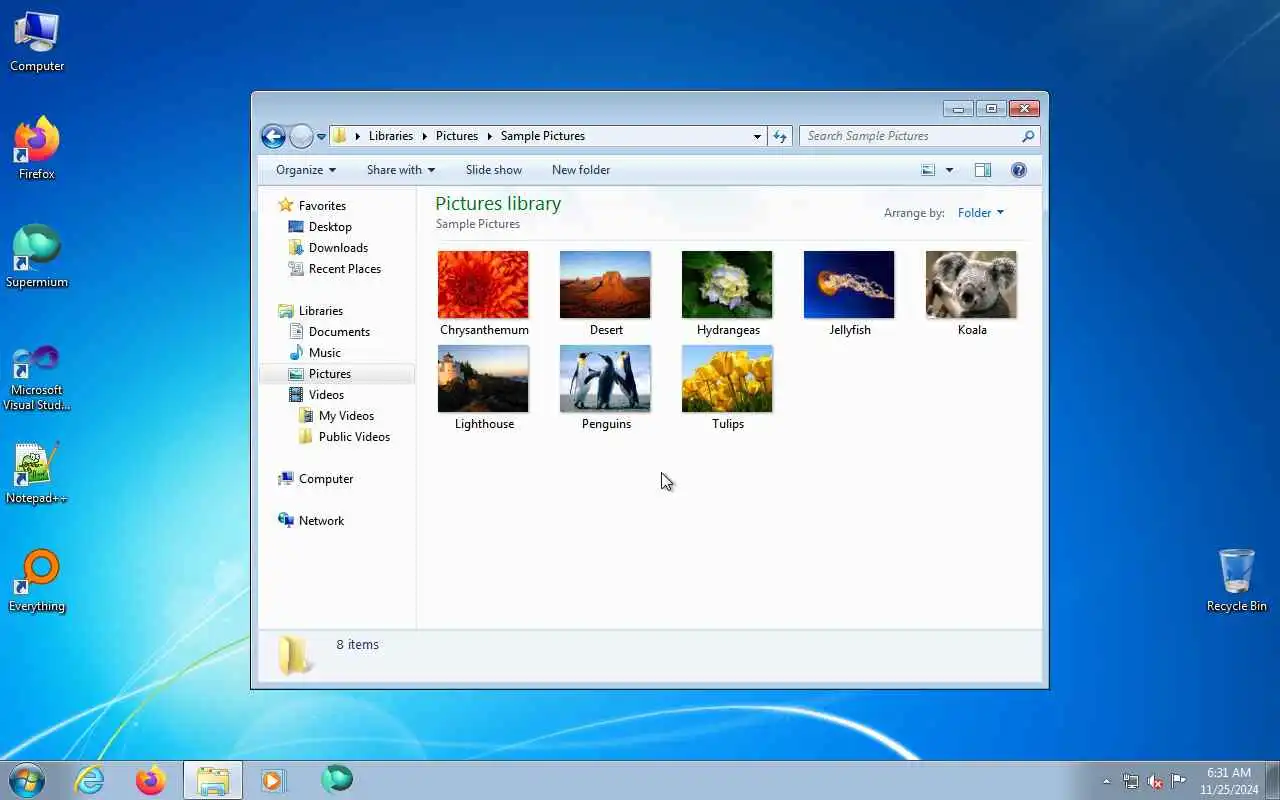
Task: Click the Microsoft Visual Studio desktop shortcut
Action: (37, 376)
